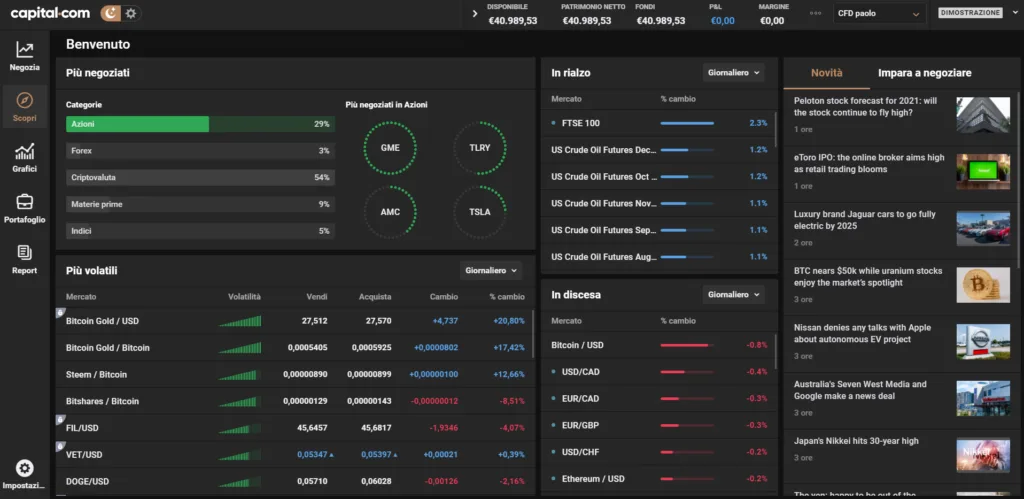The width and height of the screenshot is (1024, 499).
Task: Click VET/USD sell price 0,05347
Action: 315,455
